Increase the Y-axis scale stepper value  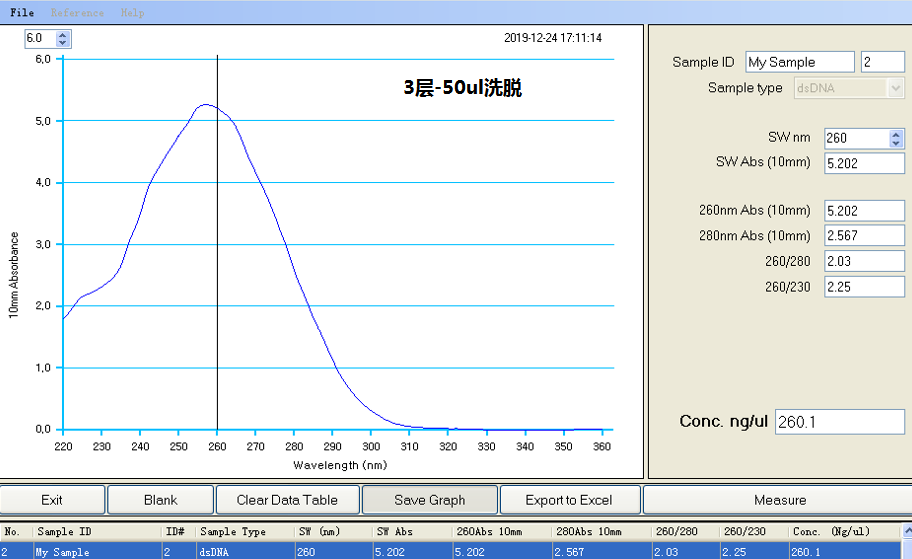point(63,35)
